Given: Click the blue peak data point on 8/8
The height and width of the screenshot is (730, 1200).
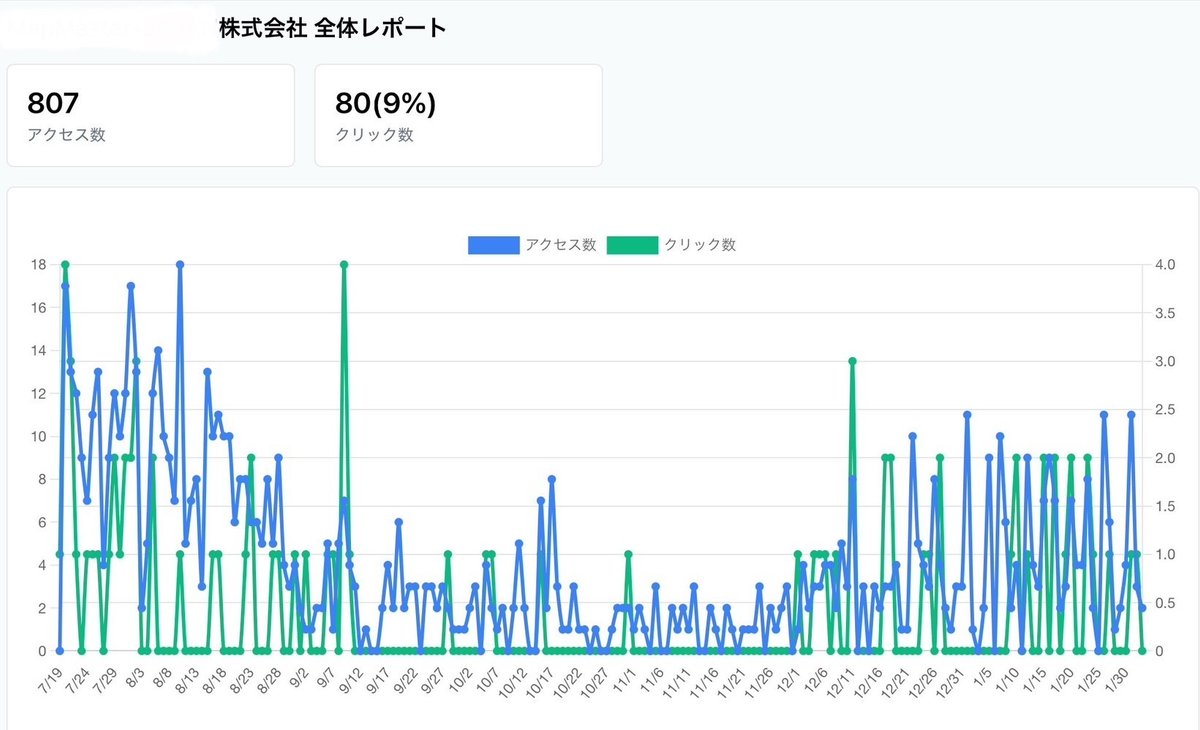Looking at the screenshot, I should [x=180, y=264].
